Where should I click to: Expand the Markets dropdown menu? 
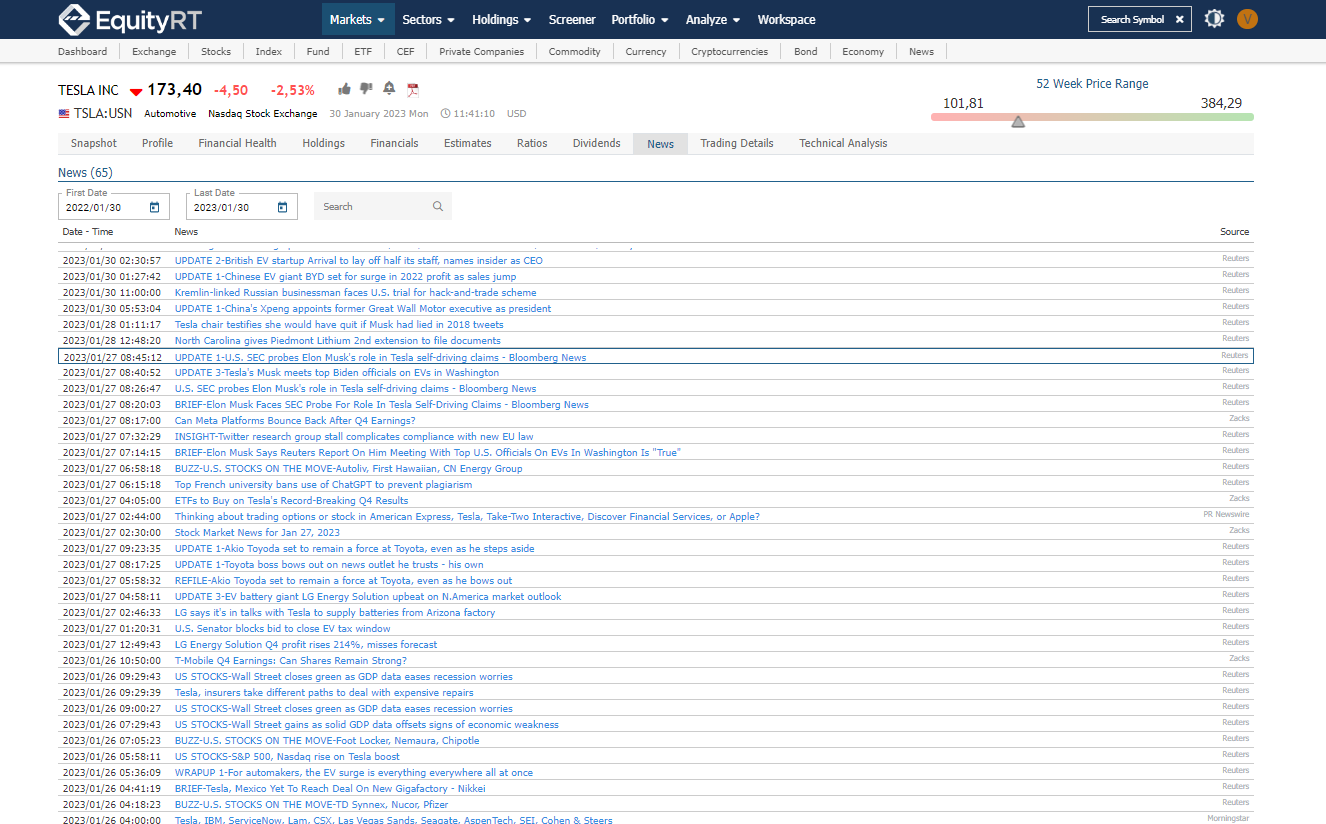pyautogui.click(x=358, y=19)
